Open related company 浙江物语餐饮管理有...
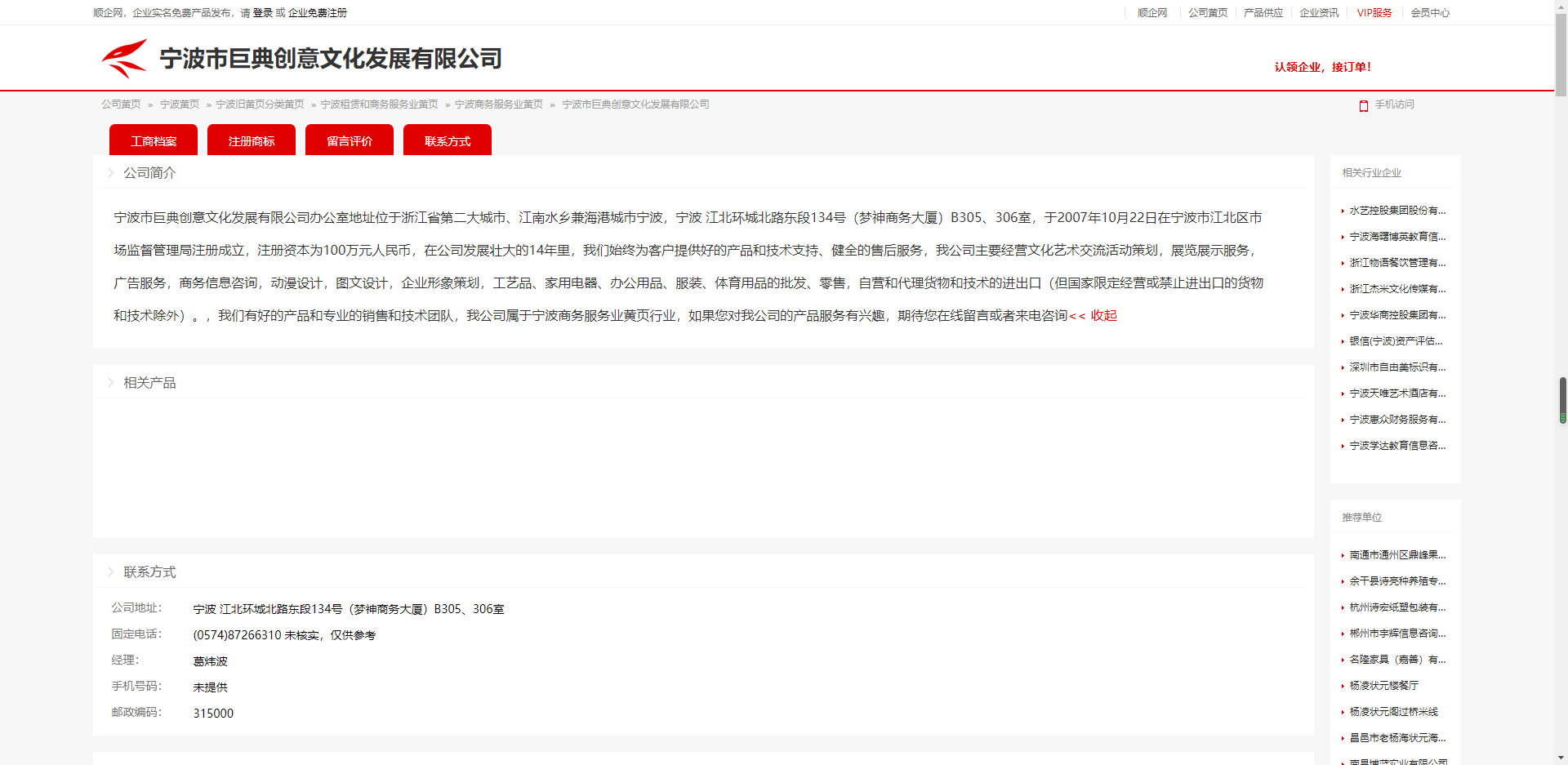The image size is (1568, 765). pyautogui.click(x=1397, y=263)
